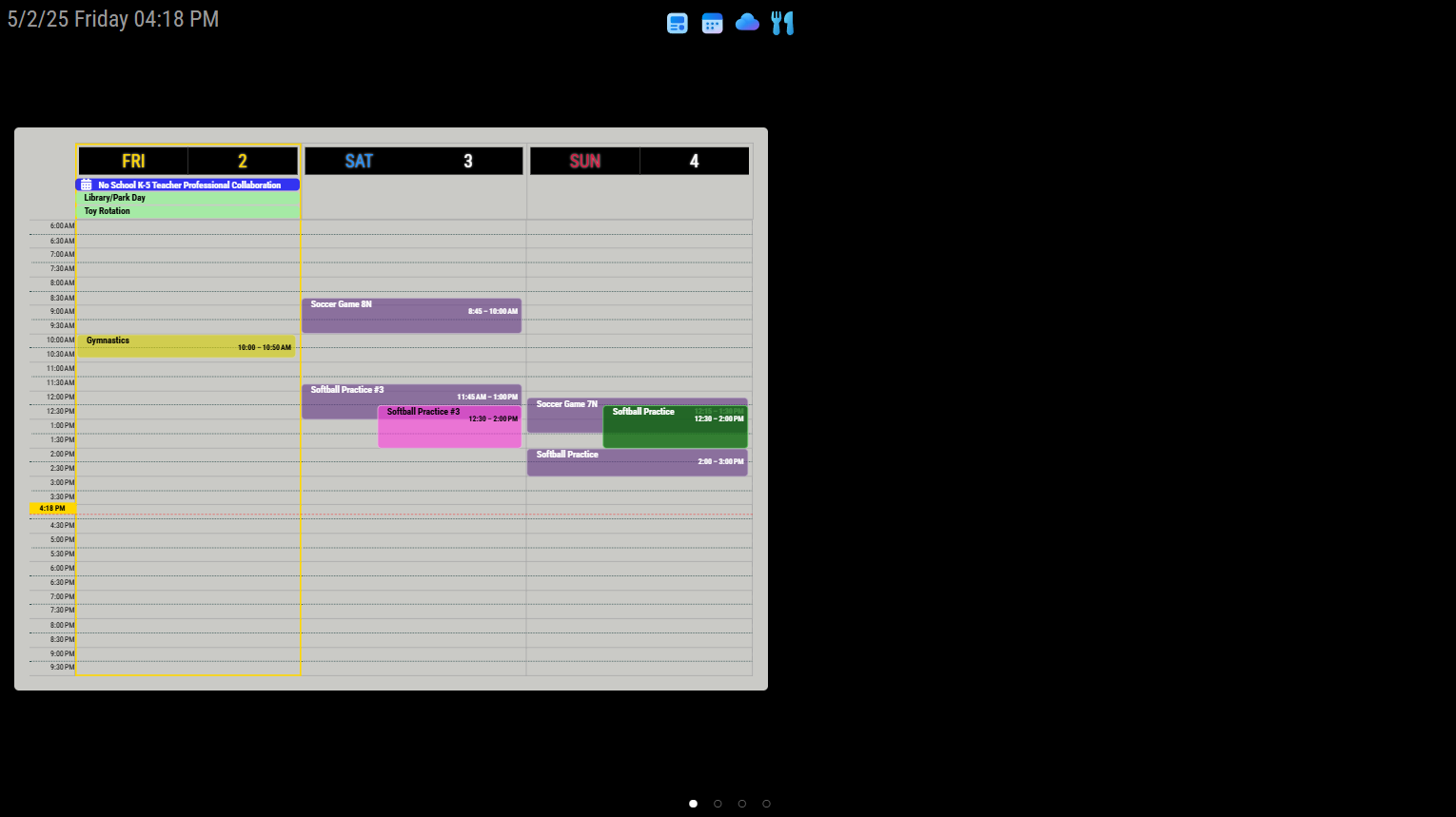
Task: Open the dashboard page icon
Action: (678, 23)
